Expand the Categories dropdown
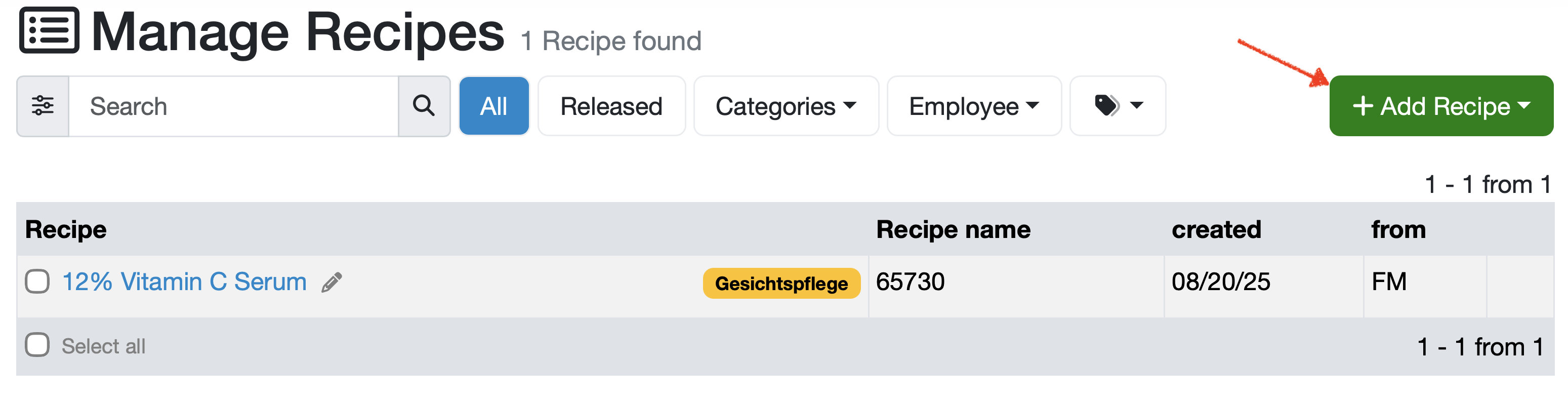 point(786,106)
